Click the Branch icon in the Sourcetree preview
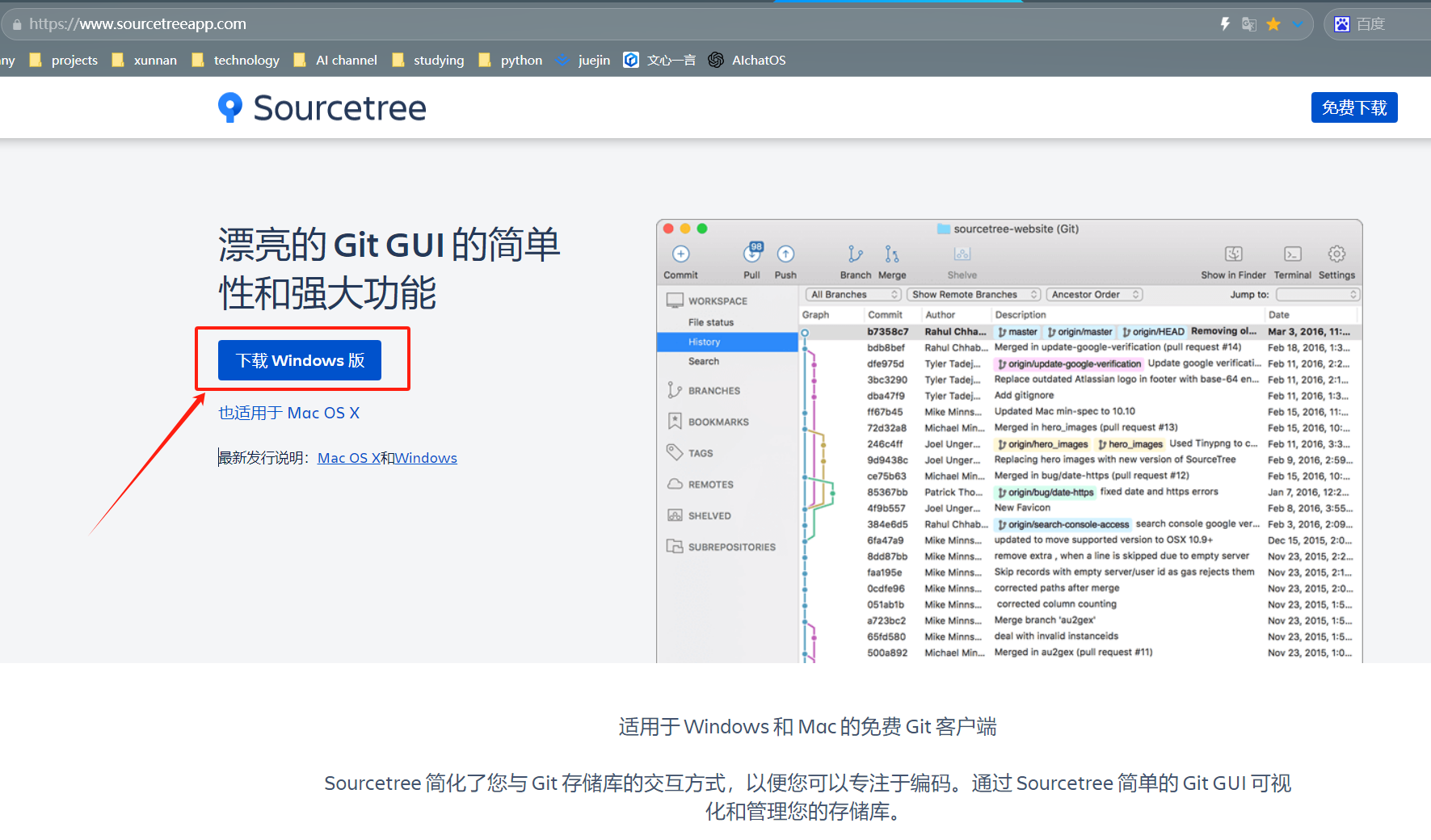1431x840 pixels. click(x=855, y=254)
